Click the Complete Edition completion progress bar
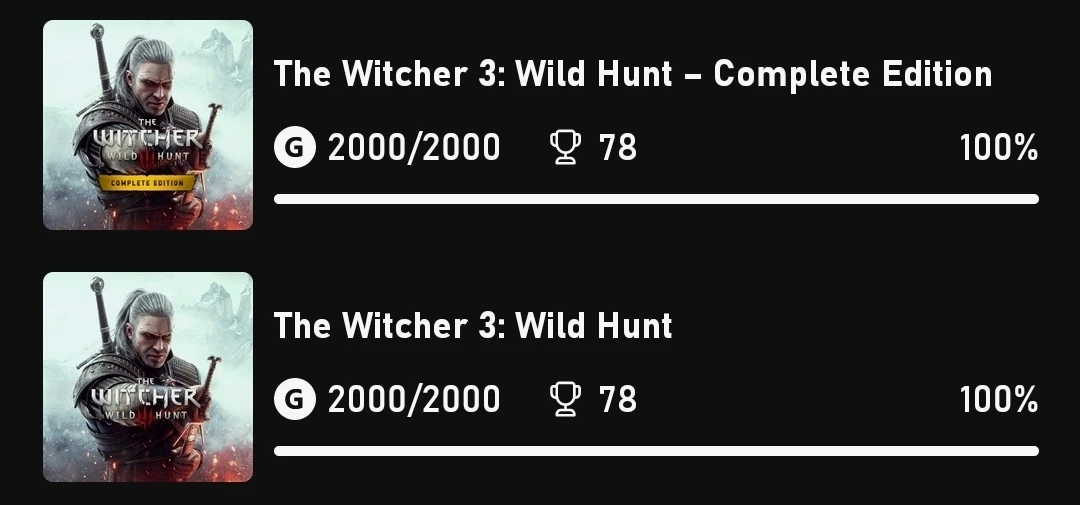 (656, 199)
